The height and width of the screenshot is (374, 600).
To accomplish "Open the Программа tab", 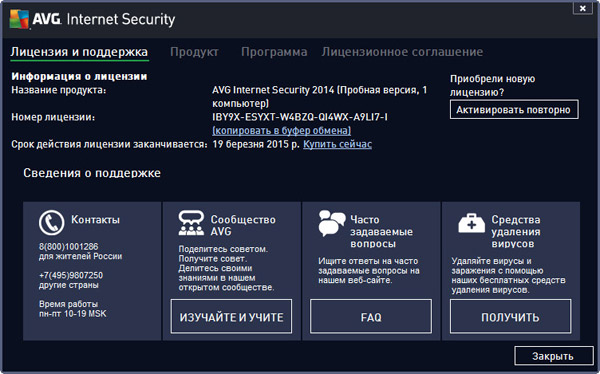I will point(274,52).
